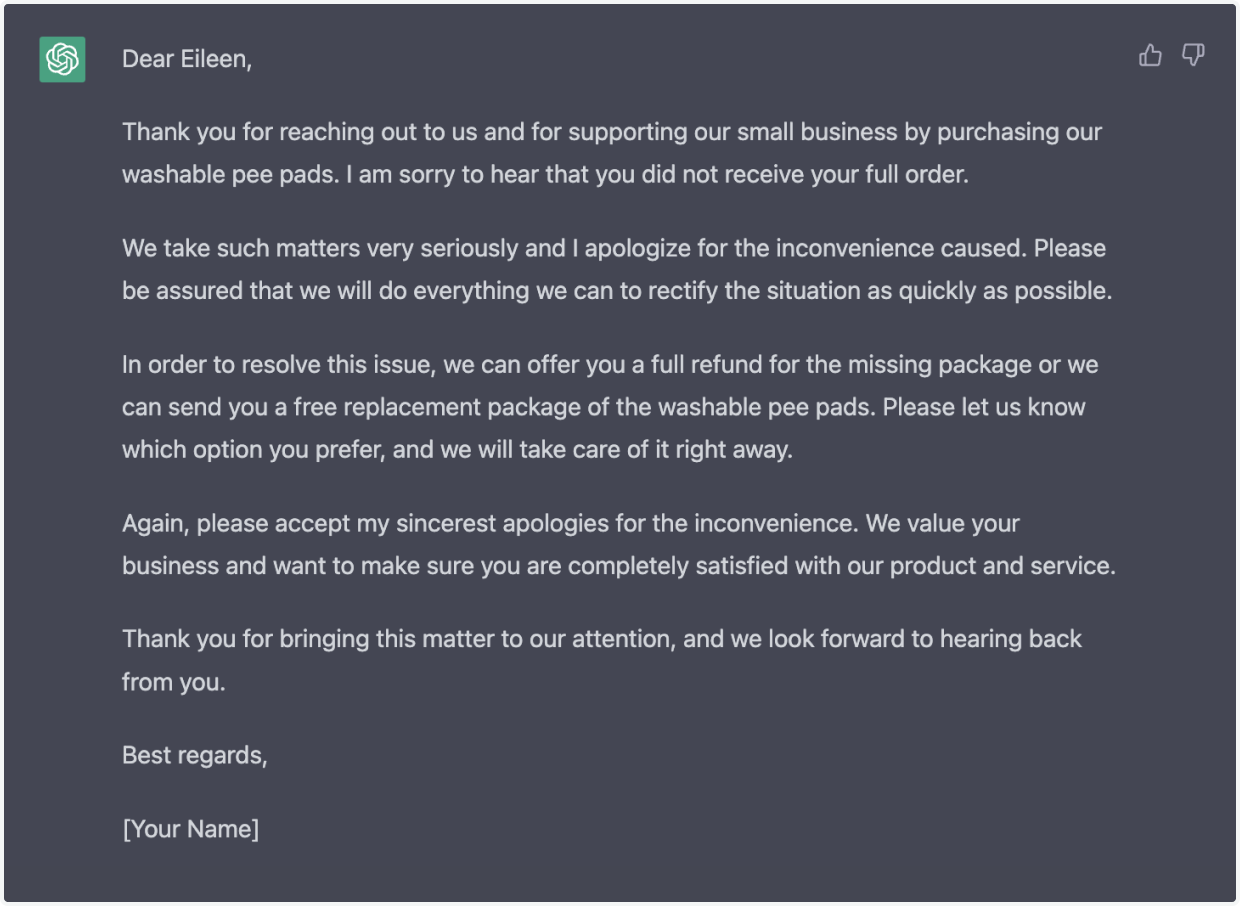
Task: Click the ChatGPT logo avatar
Action: [62, 59]
